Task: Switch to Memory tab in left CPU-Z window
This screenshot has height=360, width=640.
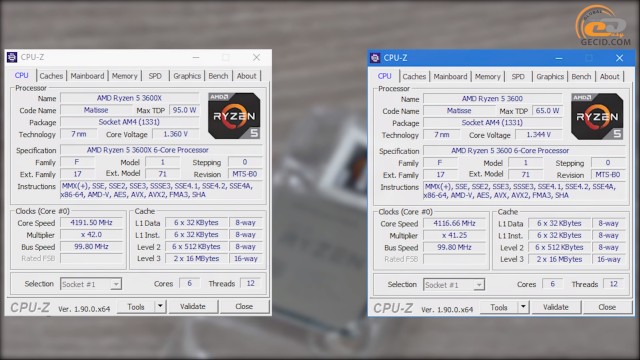Action: pos(124,76)
